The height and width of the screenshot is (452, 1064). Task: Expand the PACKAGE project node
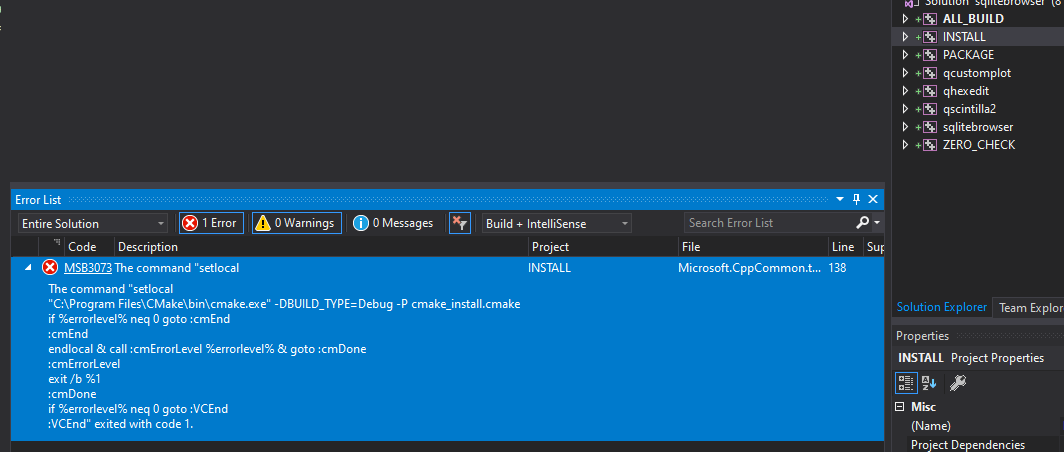905,55
